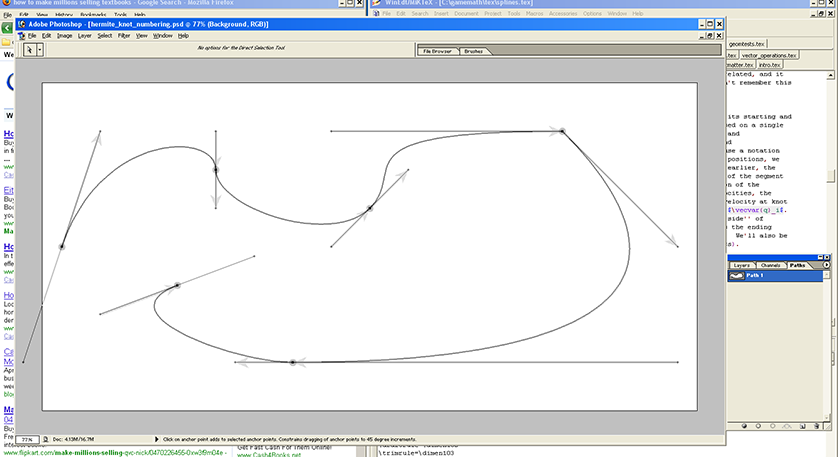Click the anchor point at the curve's lower-left start
Screen dimensions: 838x457
177,285
